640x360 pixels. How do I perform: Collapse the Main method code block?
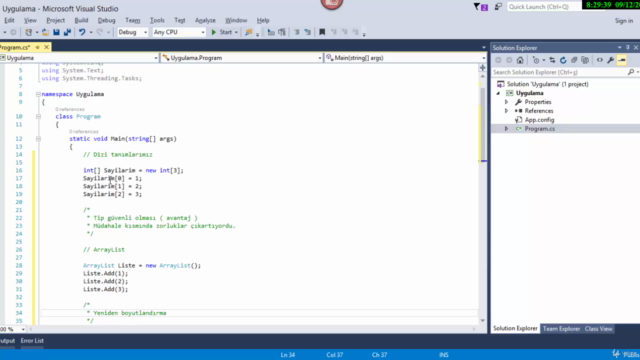tap(38, 139)
